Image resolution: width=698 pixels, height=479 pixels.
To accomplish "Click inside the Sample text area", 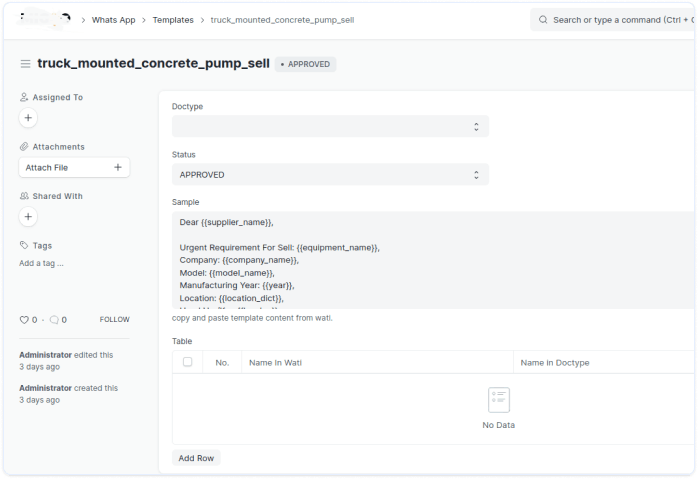I will point(430,260).
